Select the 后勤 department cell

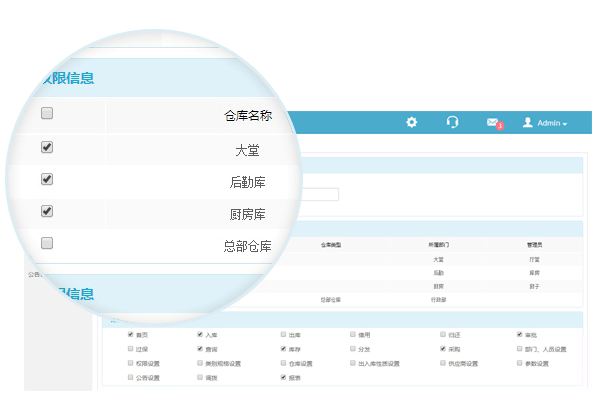(439, 273)
